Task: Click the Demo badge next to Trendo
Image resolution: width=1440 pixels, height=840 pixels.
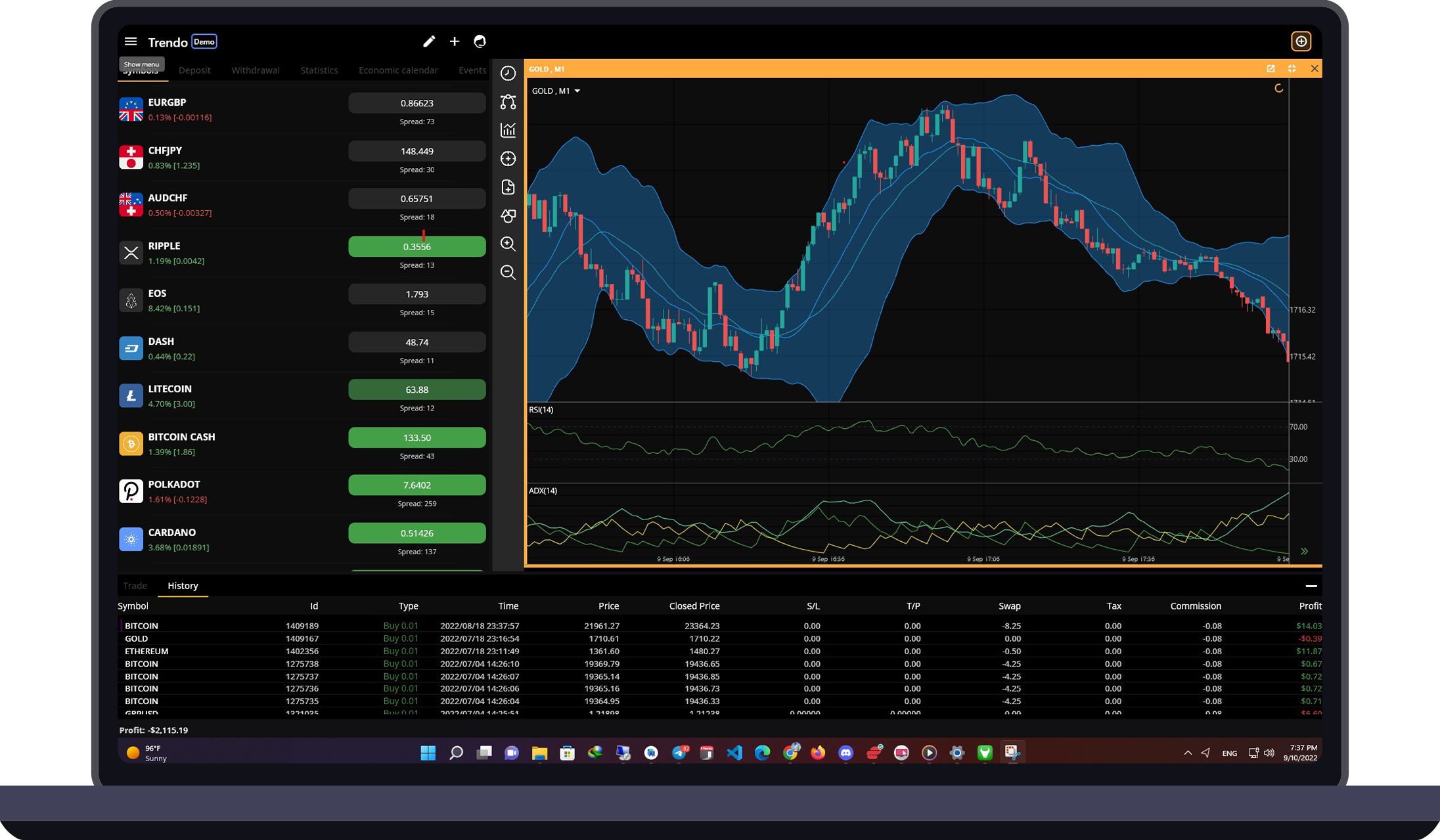Action: pos(204,41)
